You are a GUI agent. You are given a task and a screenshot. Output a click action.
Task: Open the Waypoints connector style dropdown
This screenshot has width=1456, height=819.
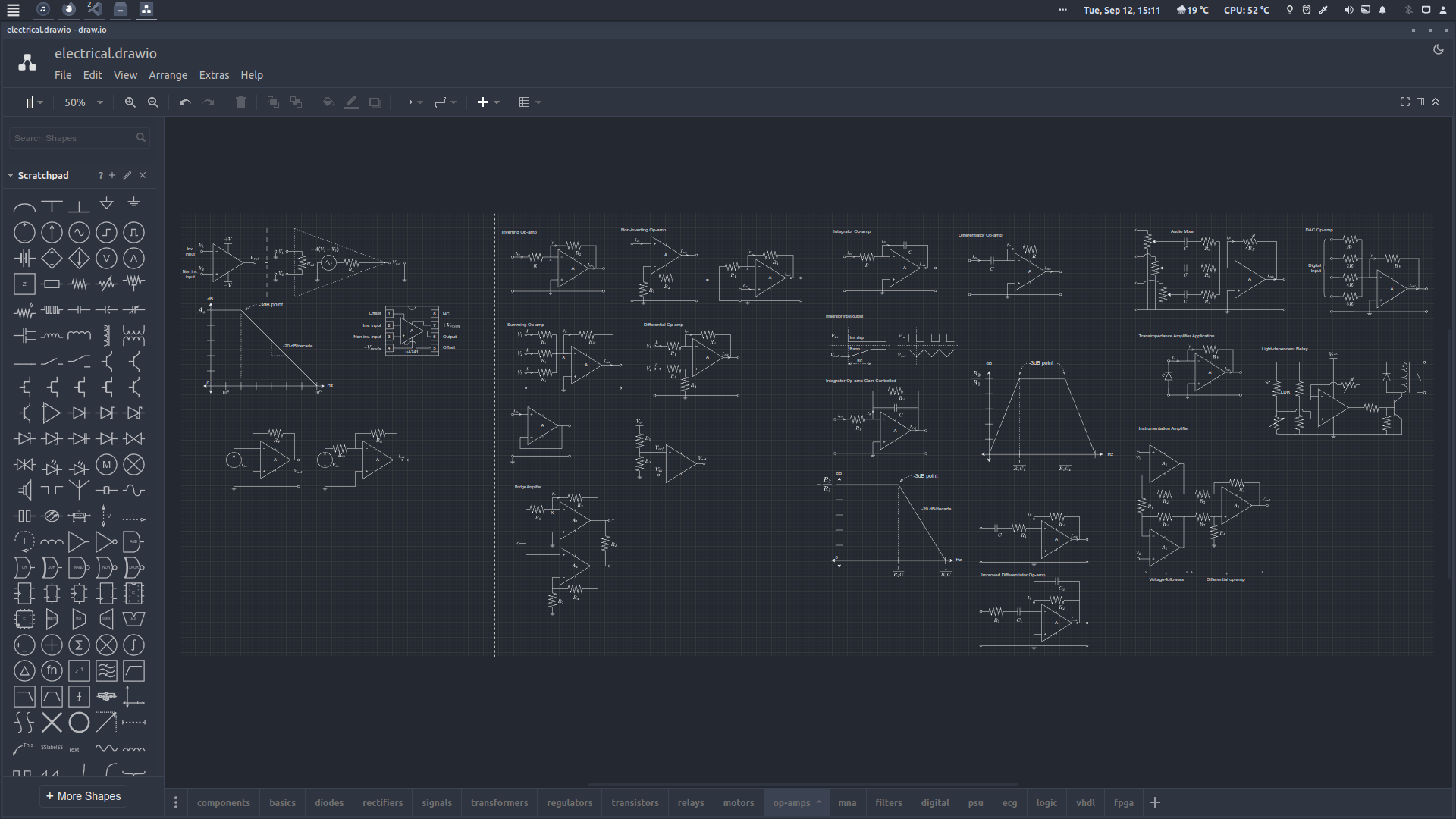point(445,102)
